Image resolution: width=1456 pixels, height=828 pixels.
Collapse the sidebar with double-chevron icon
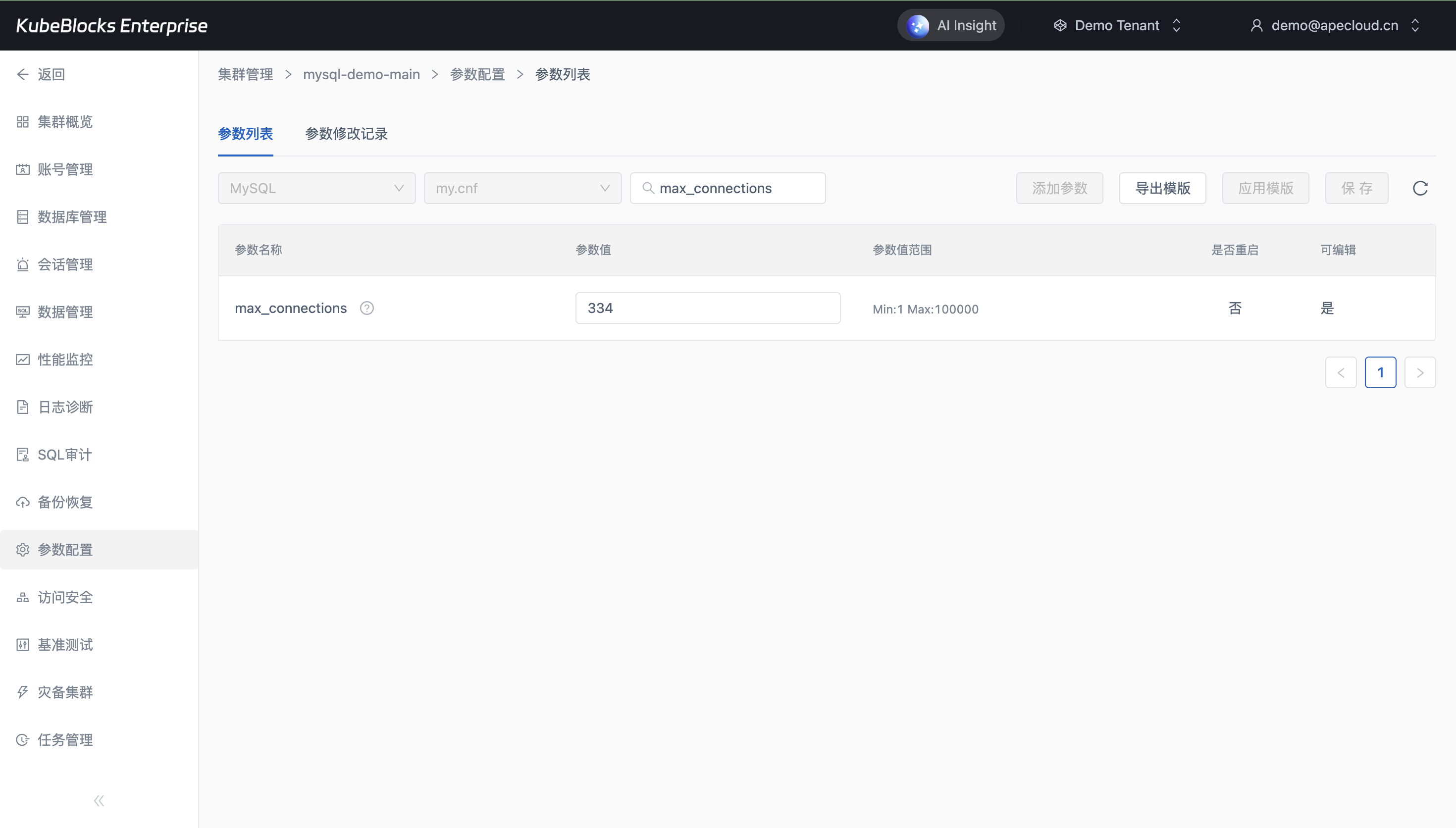[x=99, y=801]
